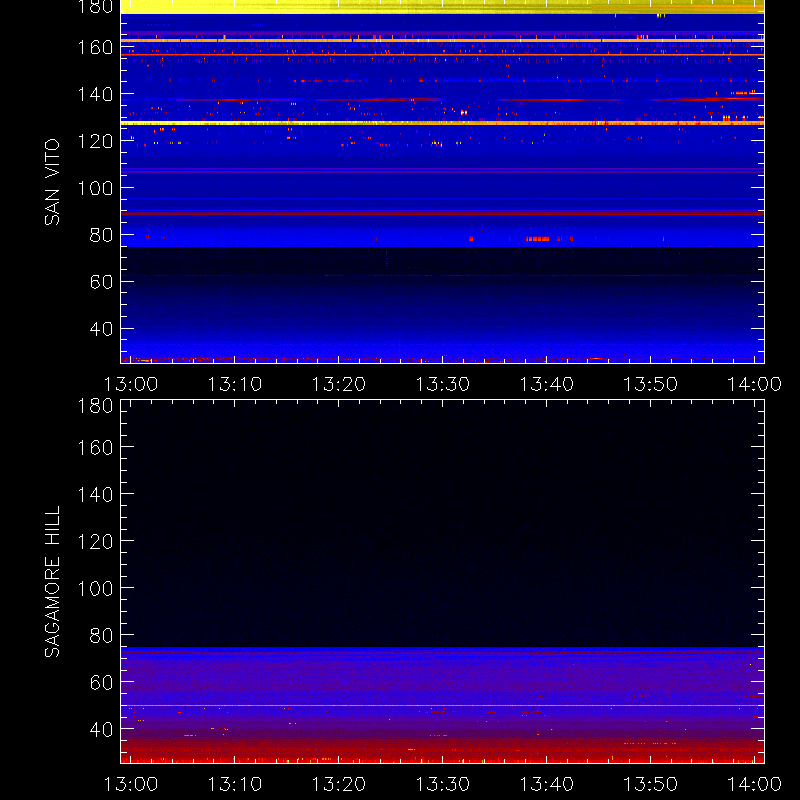The image size is (800, 800).
Task: Pick the 180 tick label on Sagamore Hill axis
Action: (95, 406)
